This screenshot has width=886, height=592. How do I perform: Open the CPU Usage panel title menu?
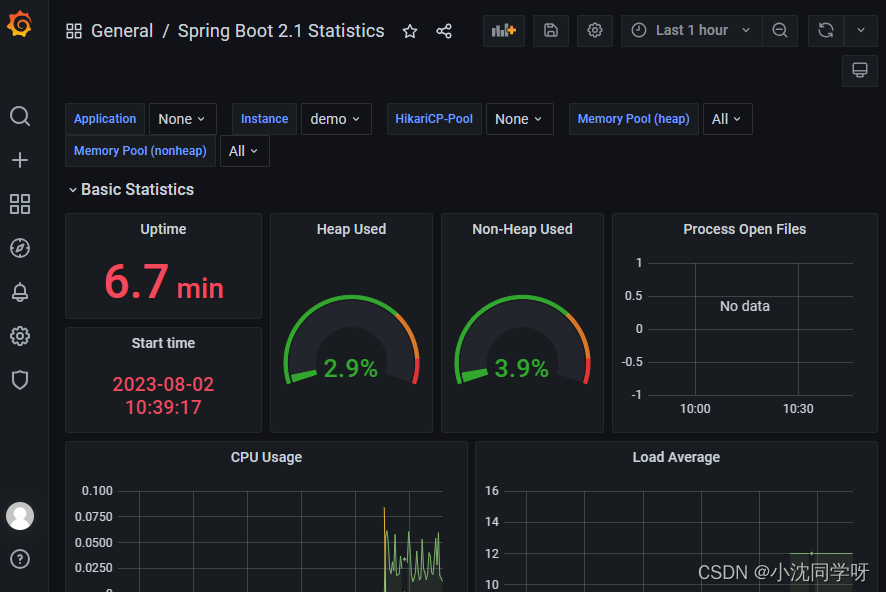pyautogui.click(x=266, y=457)
